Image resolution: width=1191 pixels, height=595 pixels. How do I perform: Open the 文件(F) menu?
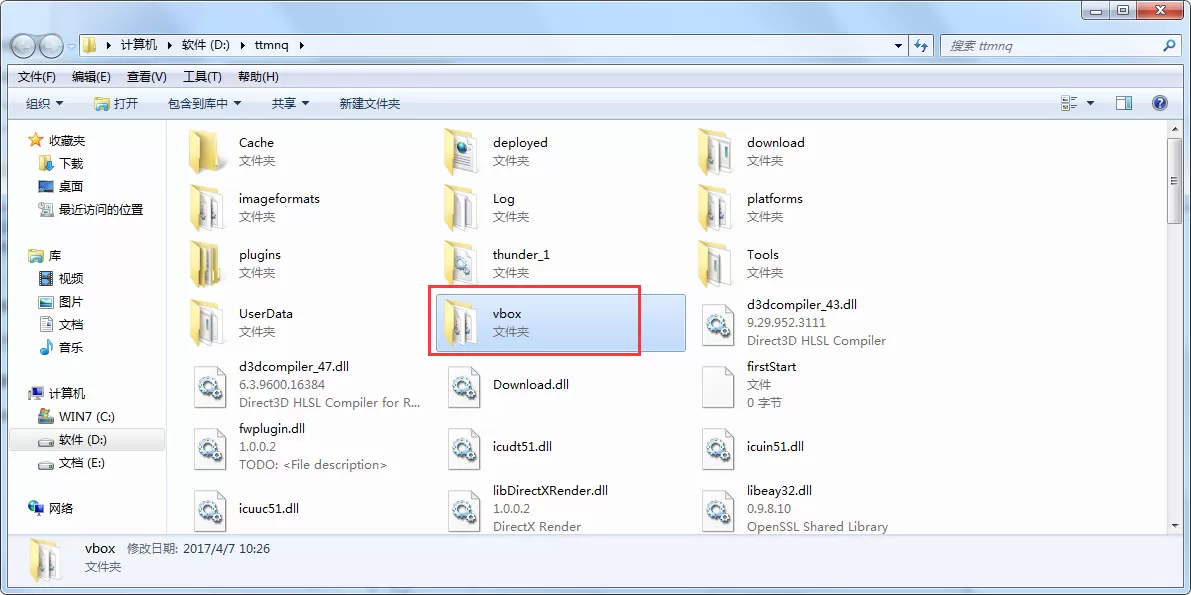(37, 77)
